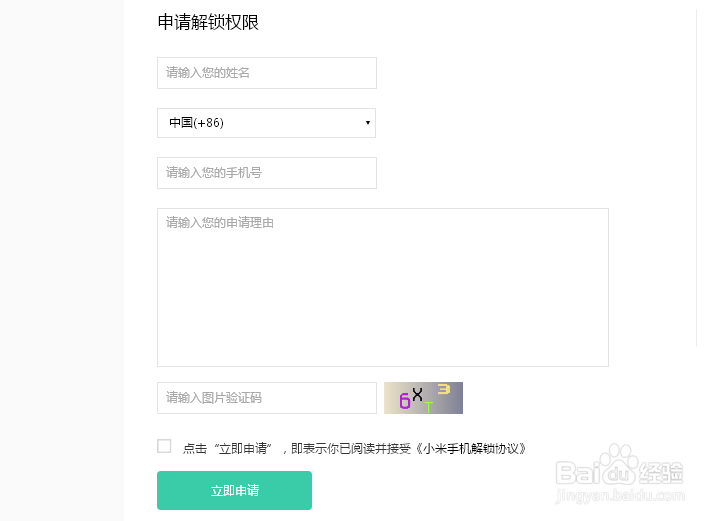
Task: Click the purple 6 in the captcha
Action: point(405,400)
